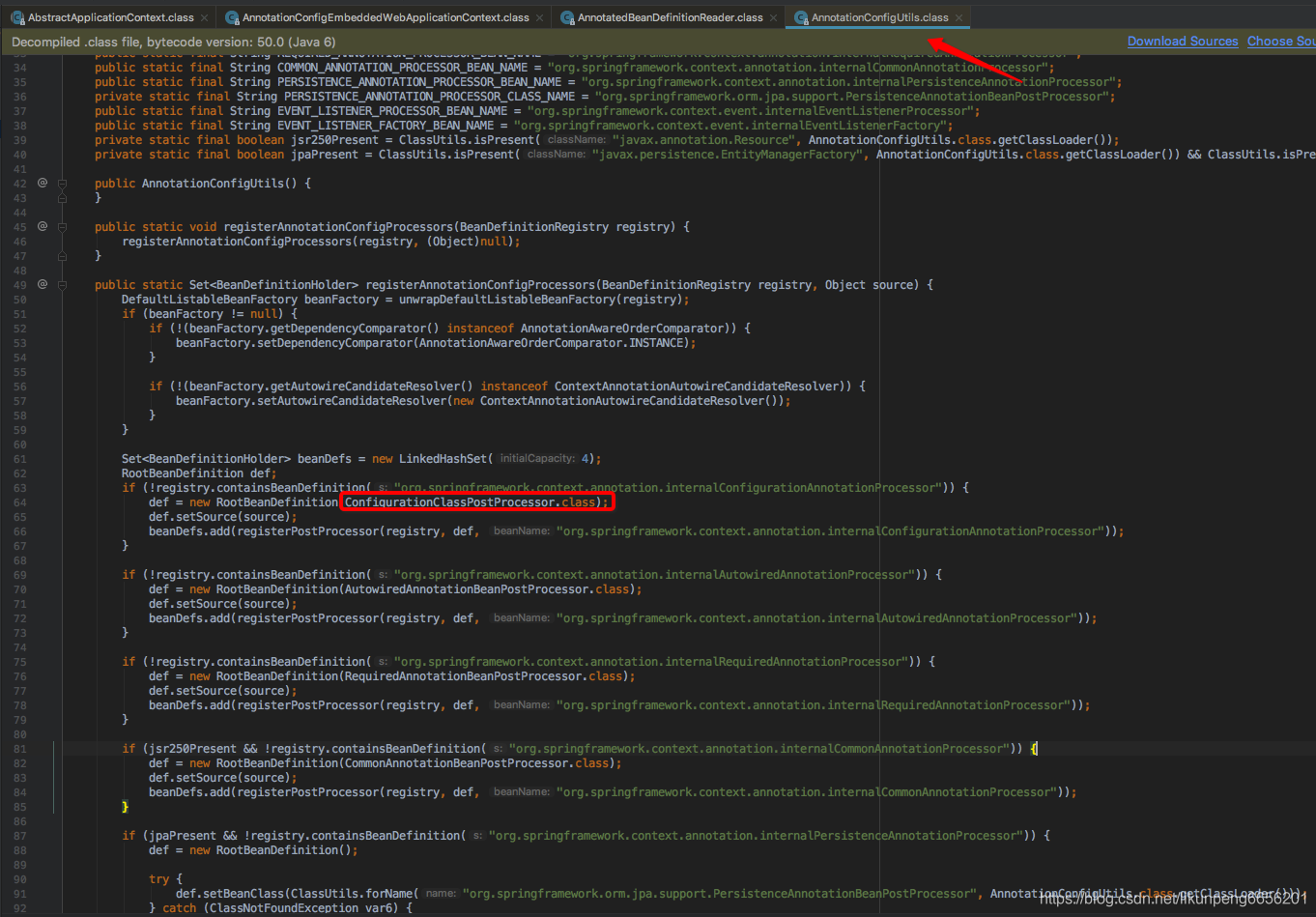
Task: Click the @ gutter icon on line 49
Action: 42,284
